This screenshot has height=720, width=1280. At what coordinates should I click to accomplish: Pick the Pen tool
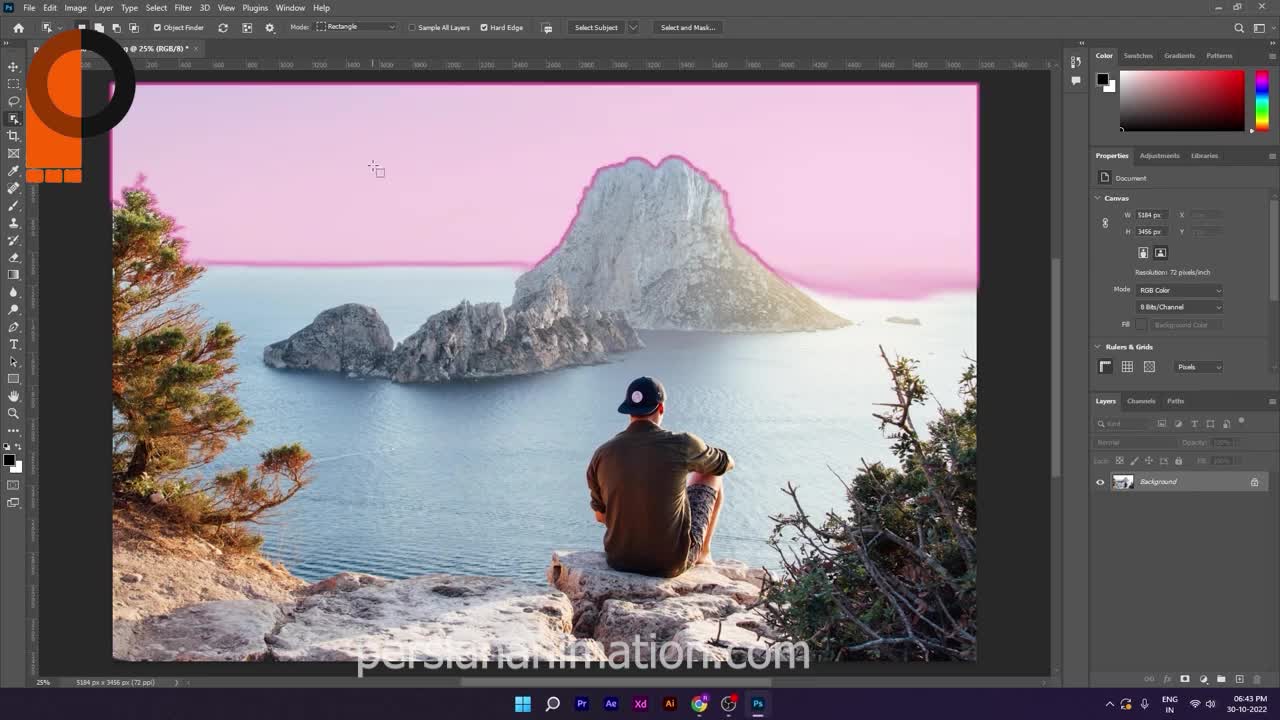(13, 327)
